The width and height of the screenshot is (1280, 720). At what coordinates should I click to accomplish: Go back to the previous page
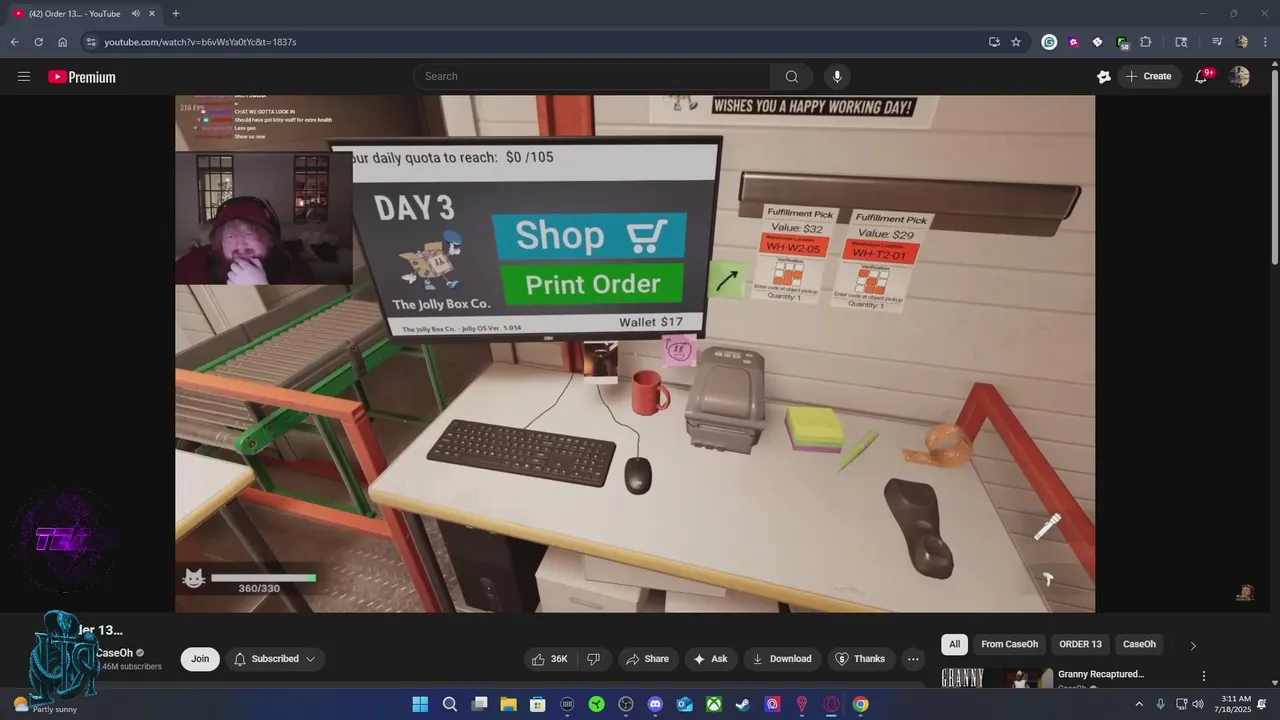tap(14, 42)
